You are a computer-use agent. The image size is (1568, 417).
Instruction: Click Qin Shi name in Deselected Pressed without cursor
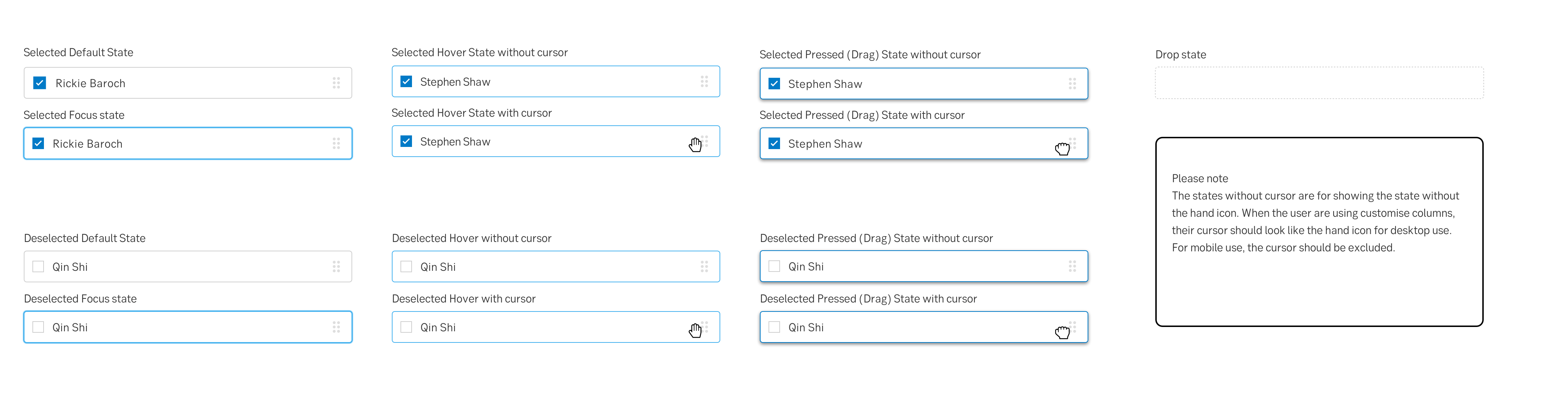(x=806, y=266)
